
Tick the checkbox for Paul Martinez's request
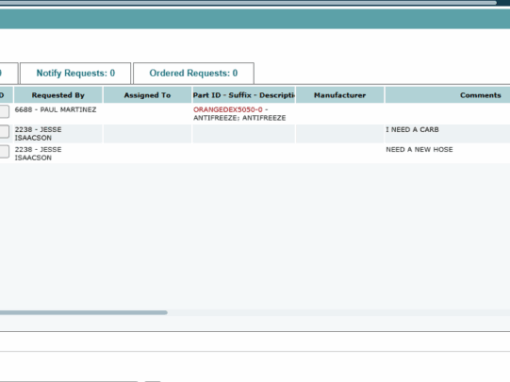tap(4, 111)
